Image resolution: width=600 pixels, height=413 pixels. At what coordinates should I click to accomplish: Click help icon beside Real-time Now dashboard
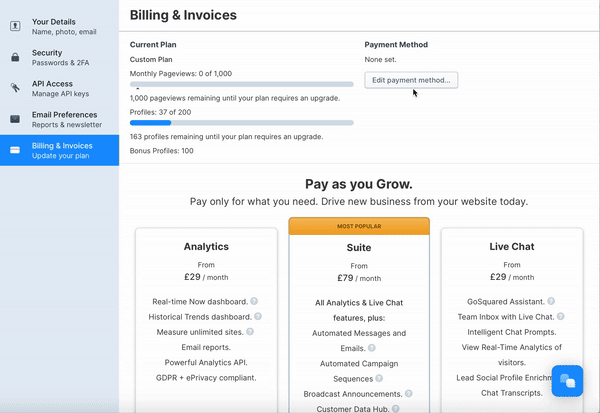coord(255,301)
